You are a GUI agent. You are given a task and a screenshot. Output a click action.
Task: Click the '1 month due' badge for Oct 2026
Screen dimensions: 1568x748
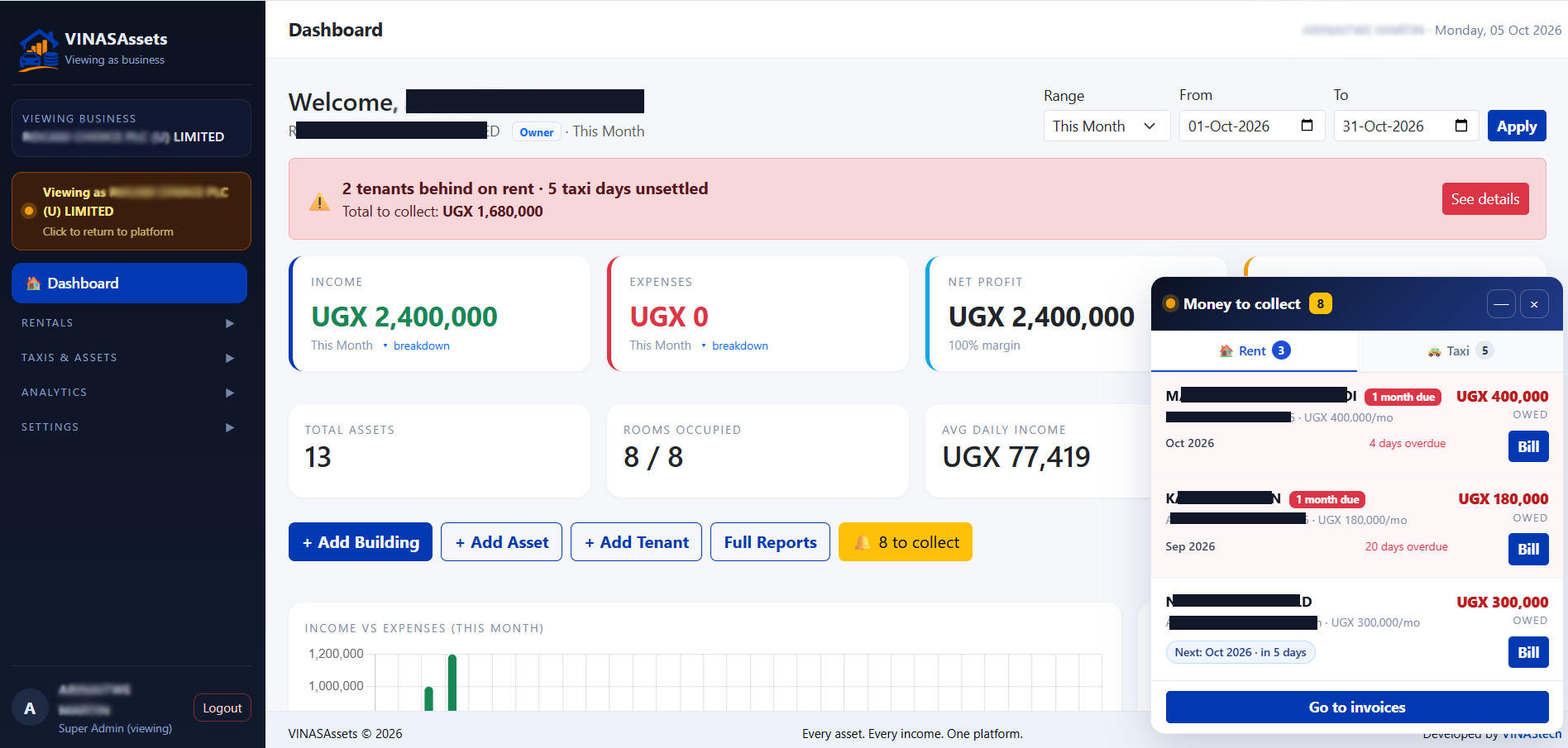point(1403,397)
